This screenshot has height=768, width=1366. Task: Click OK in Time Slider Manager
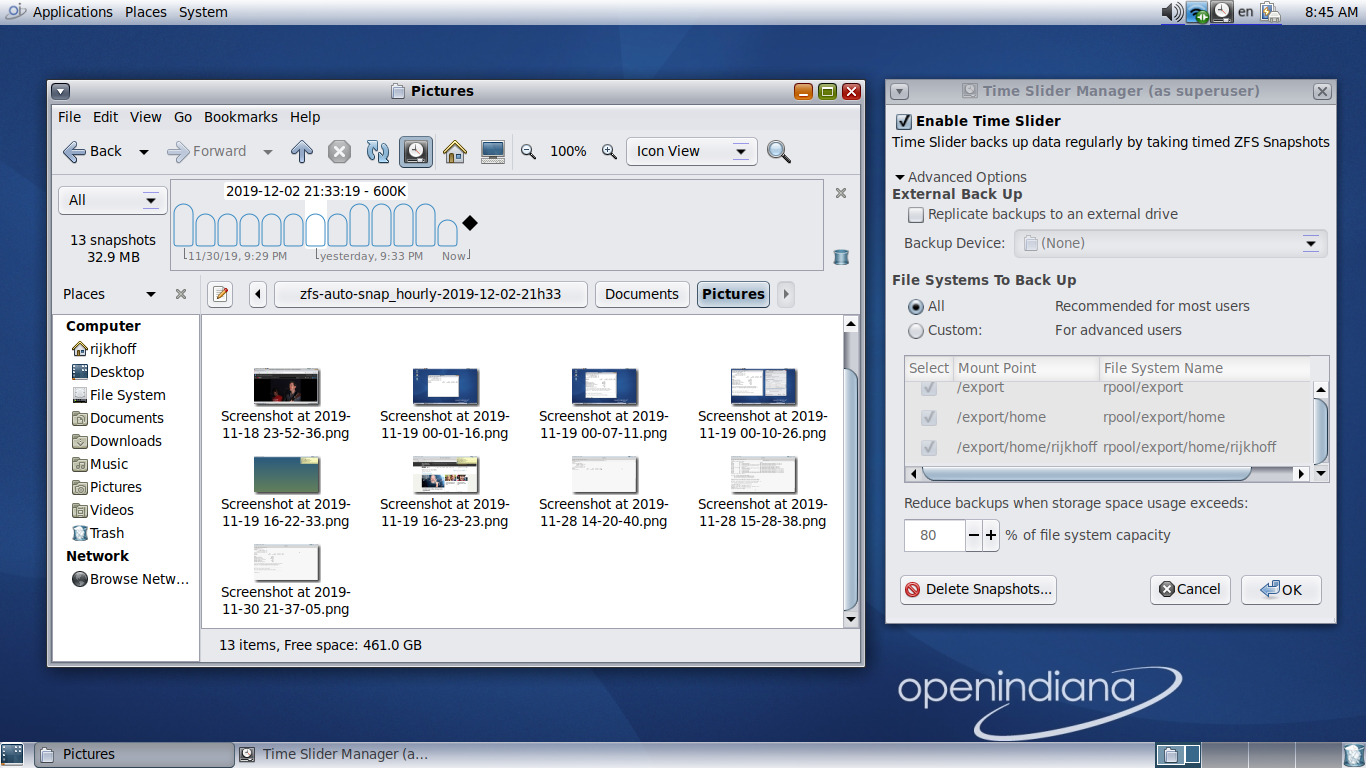1281,589
